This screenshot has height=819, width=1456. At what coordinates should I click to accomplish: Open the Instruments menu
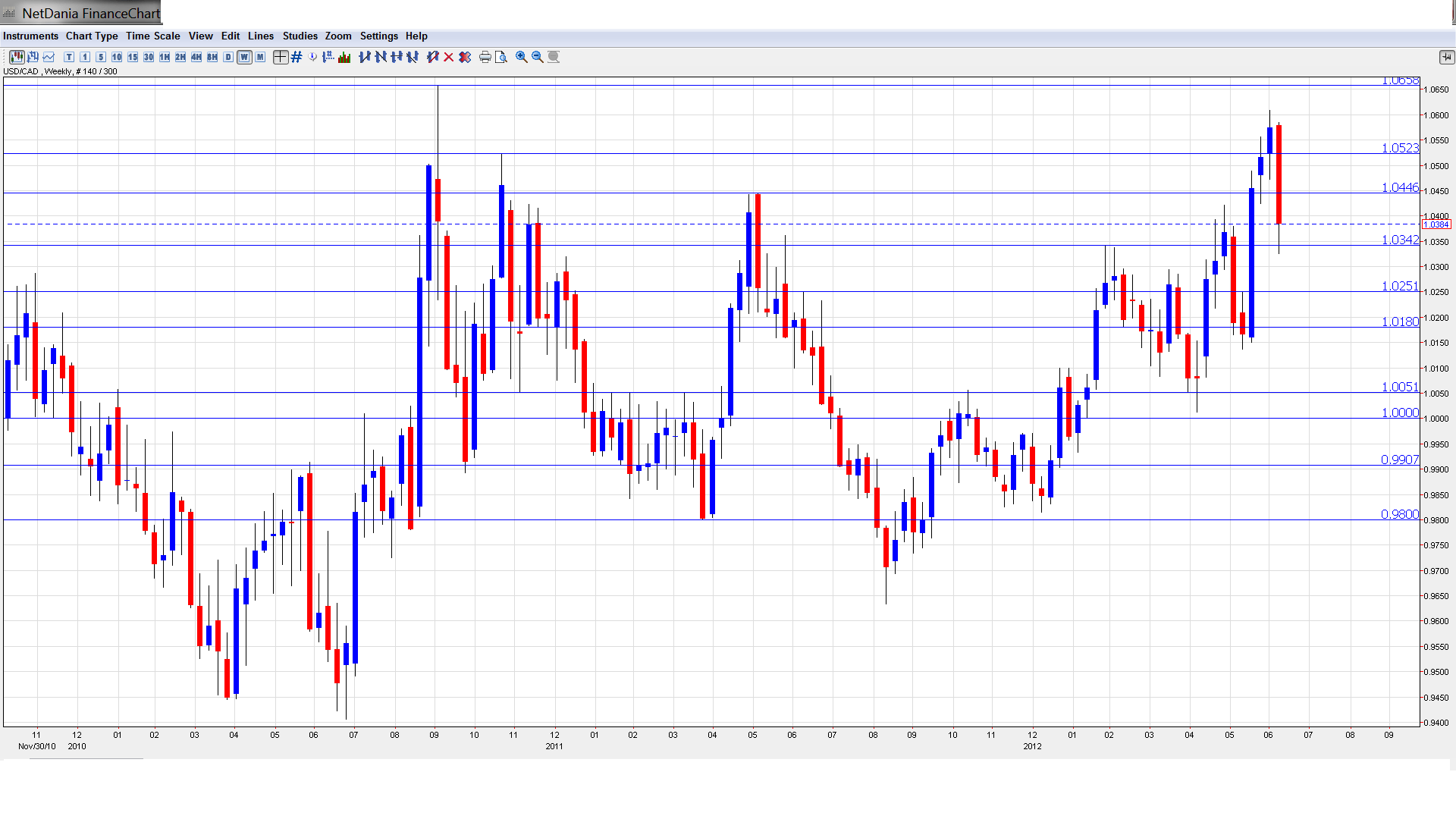(30, 36)
